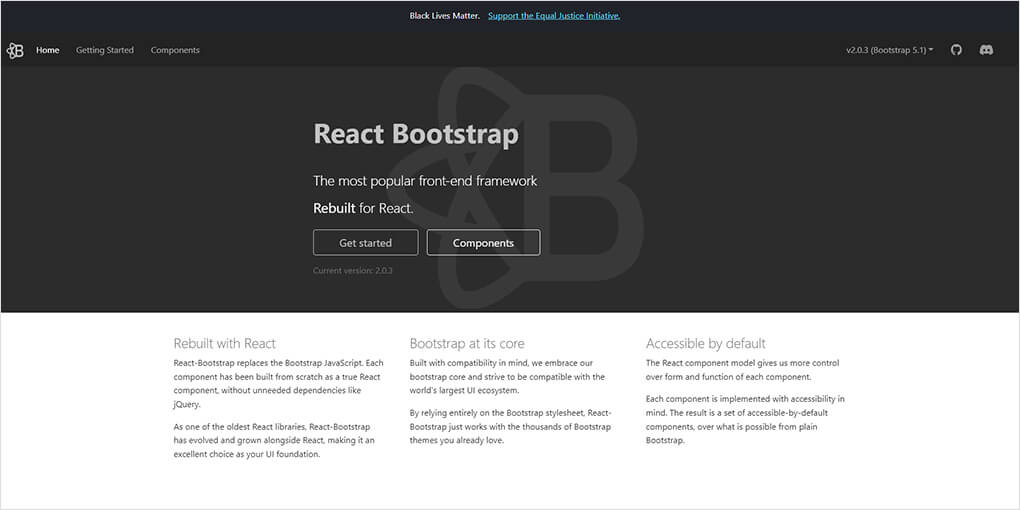Click the paragraph starting 'The React component model'
Screen dimensions: 1020x510
742,369
